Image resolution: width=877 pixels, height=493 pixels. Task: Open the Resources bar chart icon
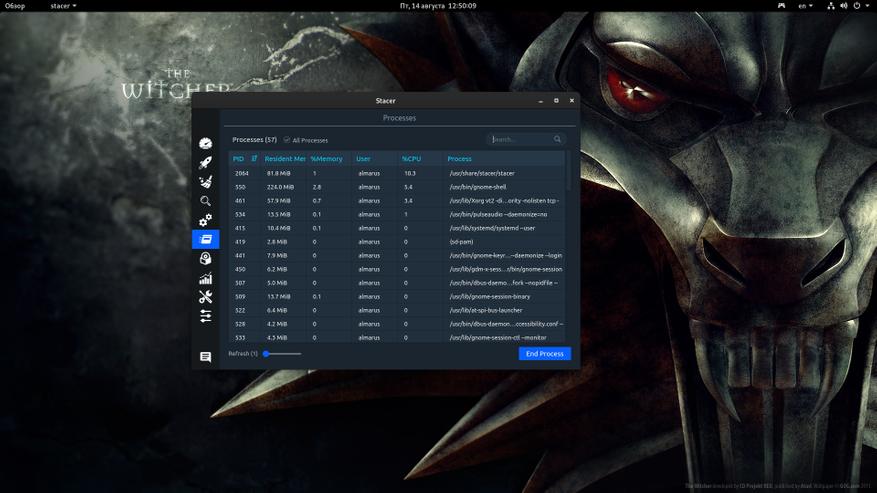click(x=205, y=278)
